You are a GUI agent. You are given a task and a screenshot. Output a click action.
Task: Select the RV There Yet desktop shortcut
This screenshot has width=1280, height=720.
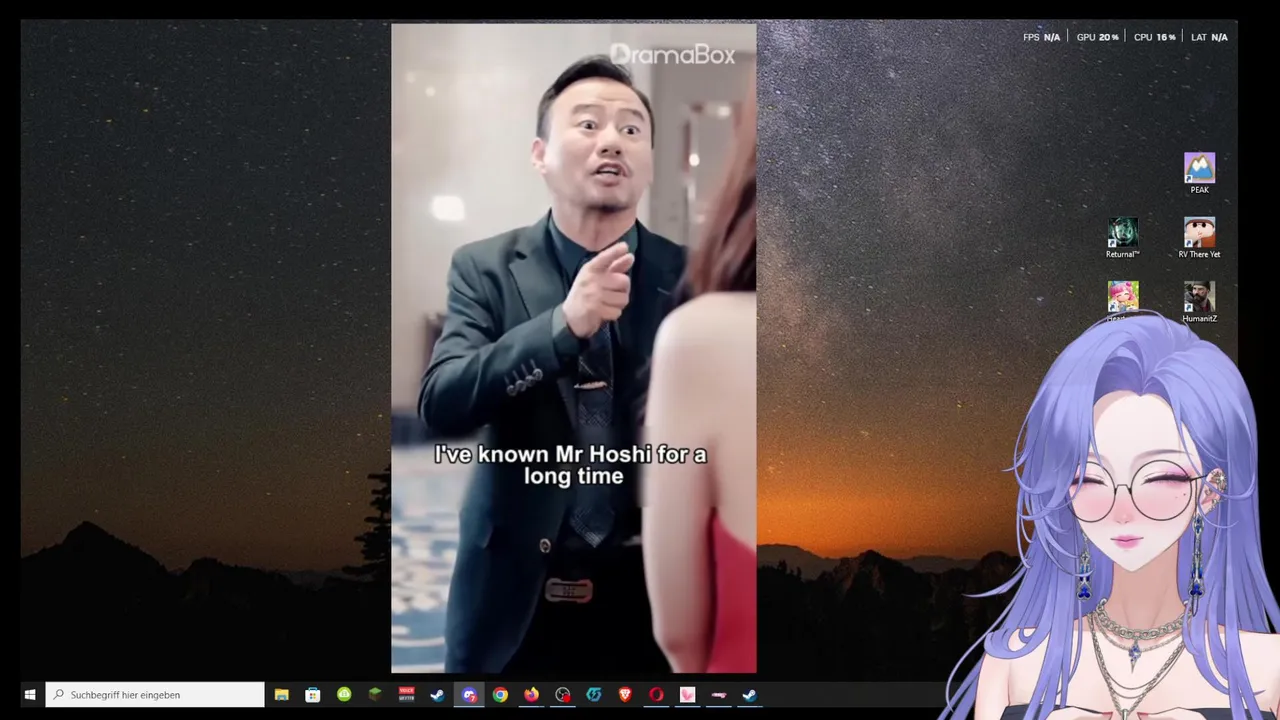1199,238
